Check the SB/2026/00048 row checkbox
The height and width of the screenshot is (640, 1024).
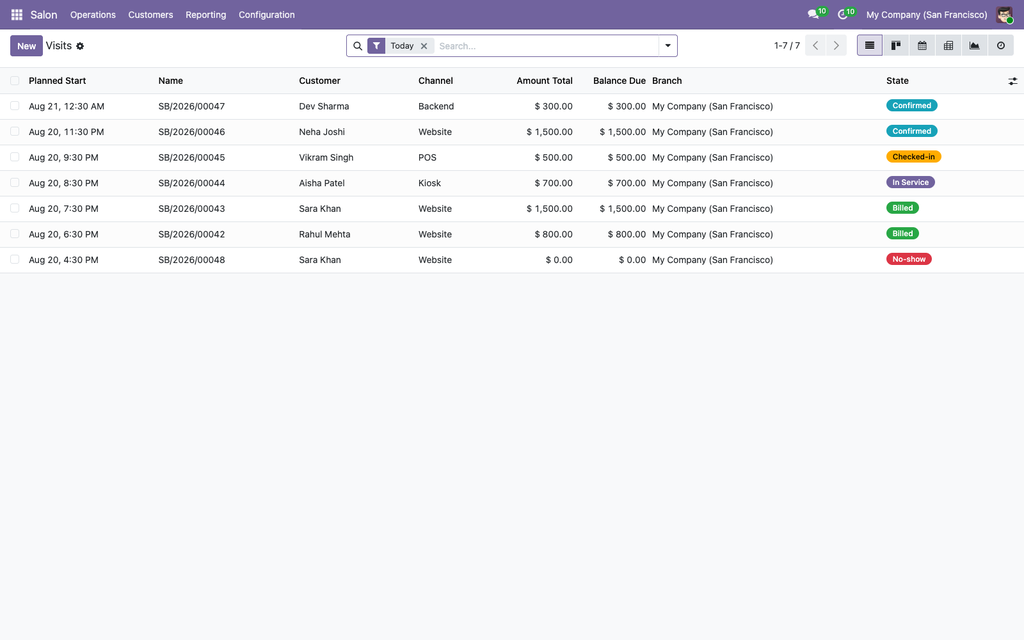(14, 259)
